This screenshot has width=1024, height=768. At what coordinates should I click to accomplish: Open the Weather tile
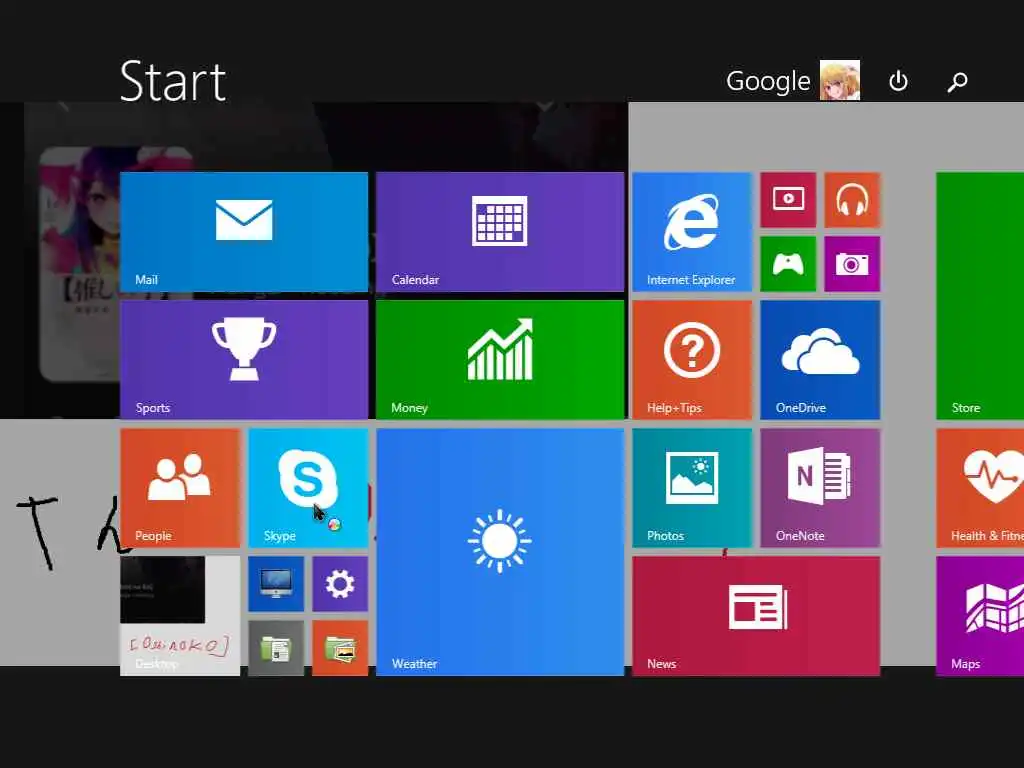[x=500, y=552]
